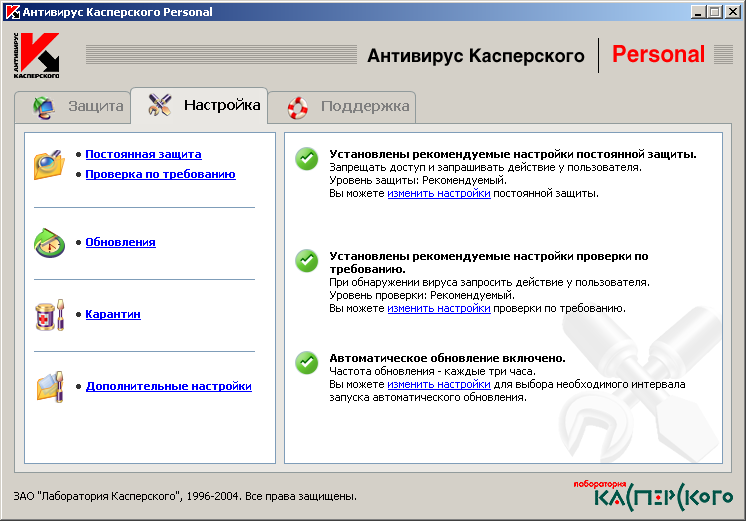Click the Настройка tab crossed tools icon
This screenshot has height=521, width=746.
(159, 105)
